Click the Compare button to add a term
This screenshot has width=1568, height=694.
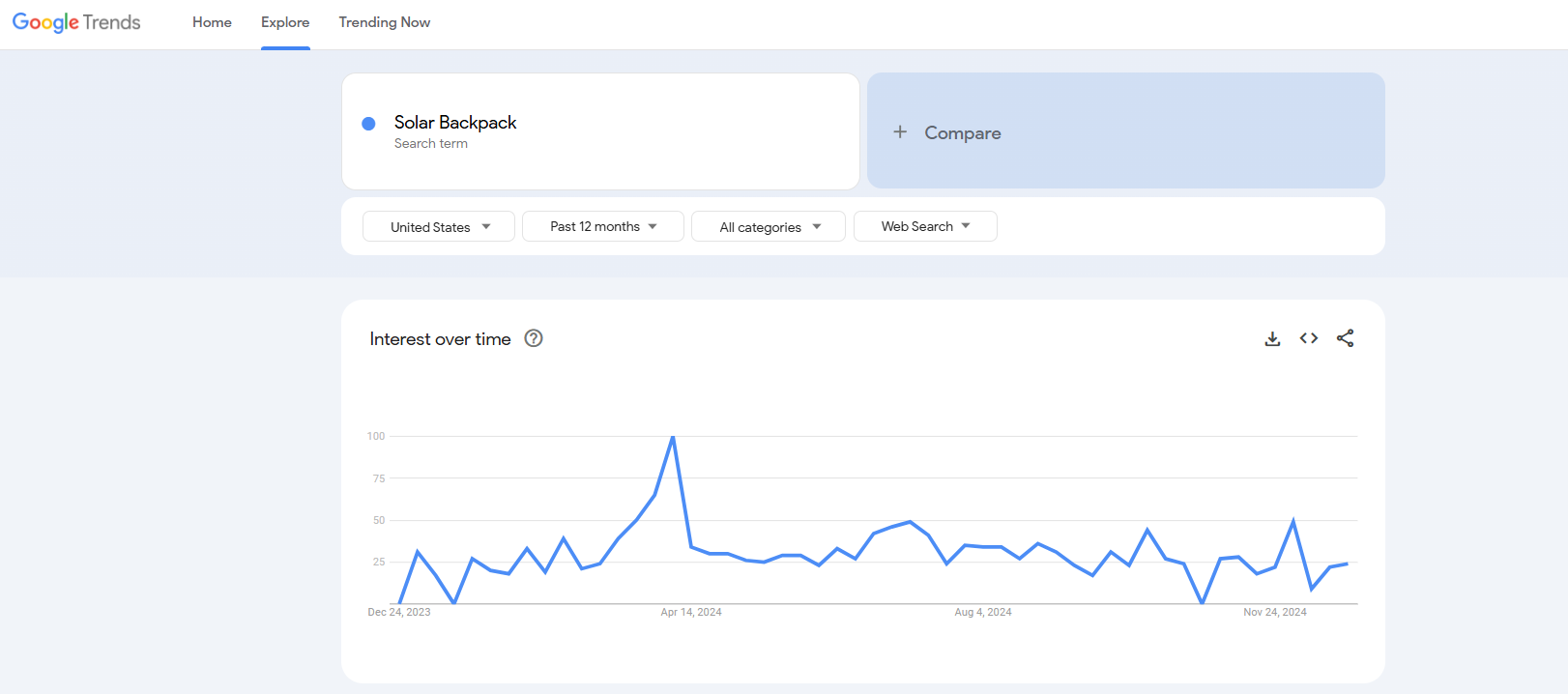point(1126,130)
